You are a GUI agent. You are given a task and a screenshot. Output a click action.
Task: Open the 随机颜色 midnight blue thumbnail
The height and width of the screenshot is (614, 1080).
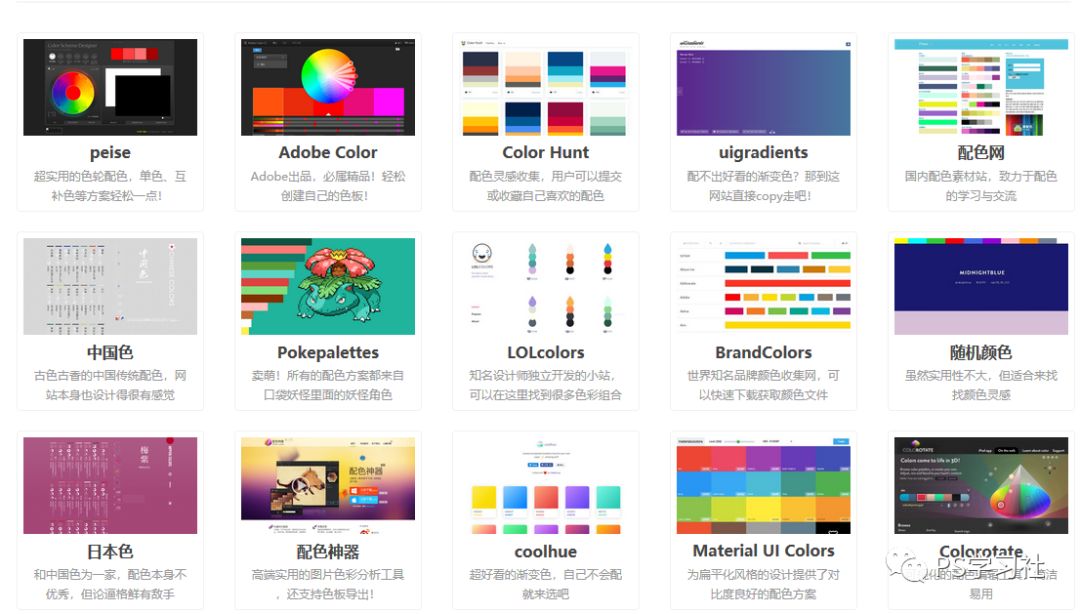click(x=981, y=286)
